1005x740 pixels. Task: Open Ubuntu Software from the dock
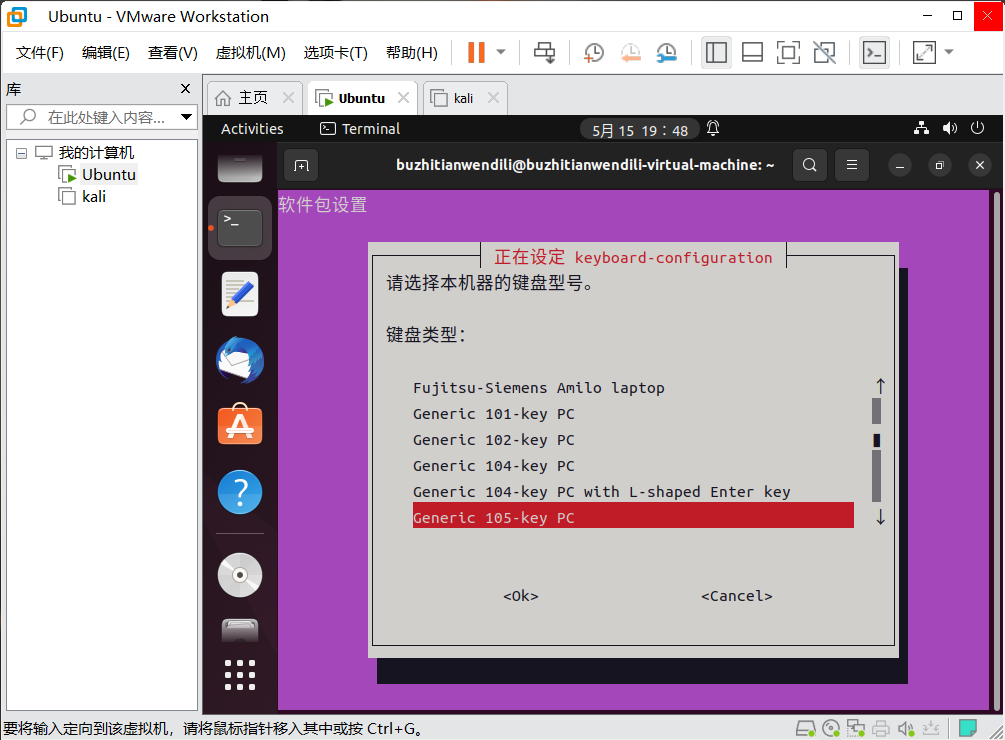click(239, 424)
